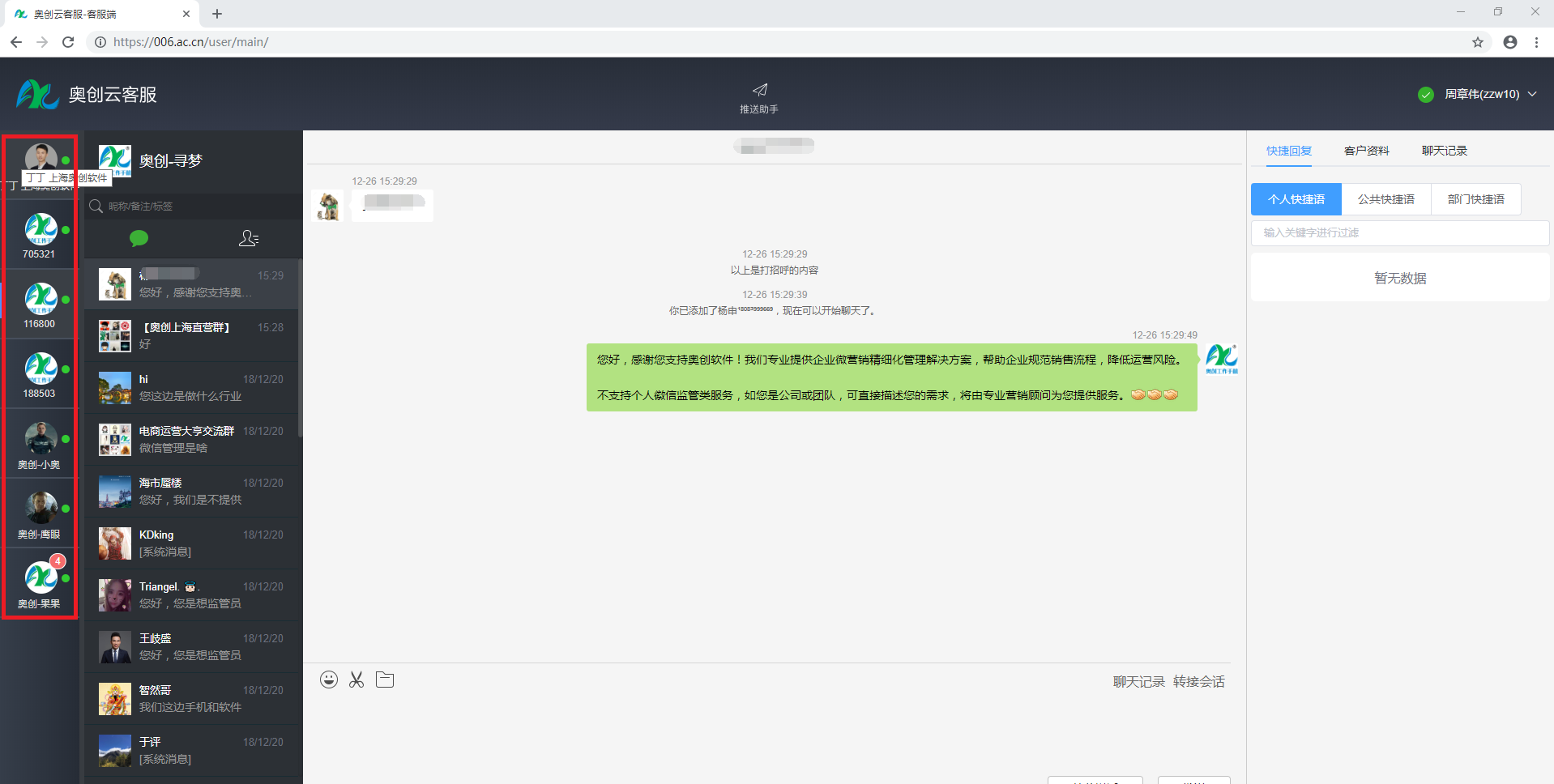Viewport: 1554px width, 784px height.
Task: Click the green online status check icon
Action: (1426, 95)
